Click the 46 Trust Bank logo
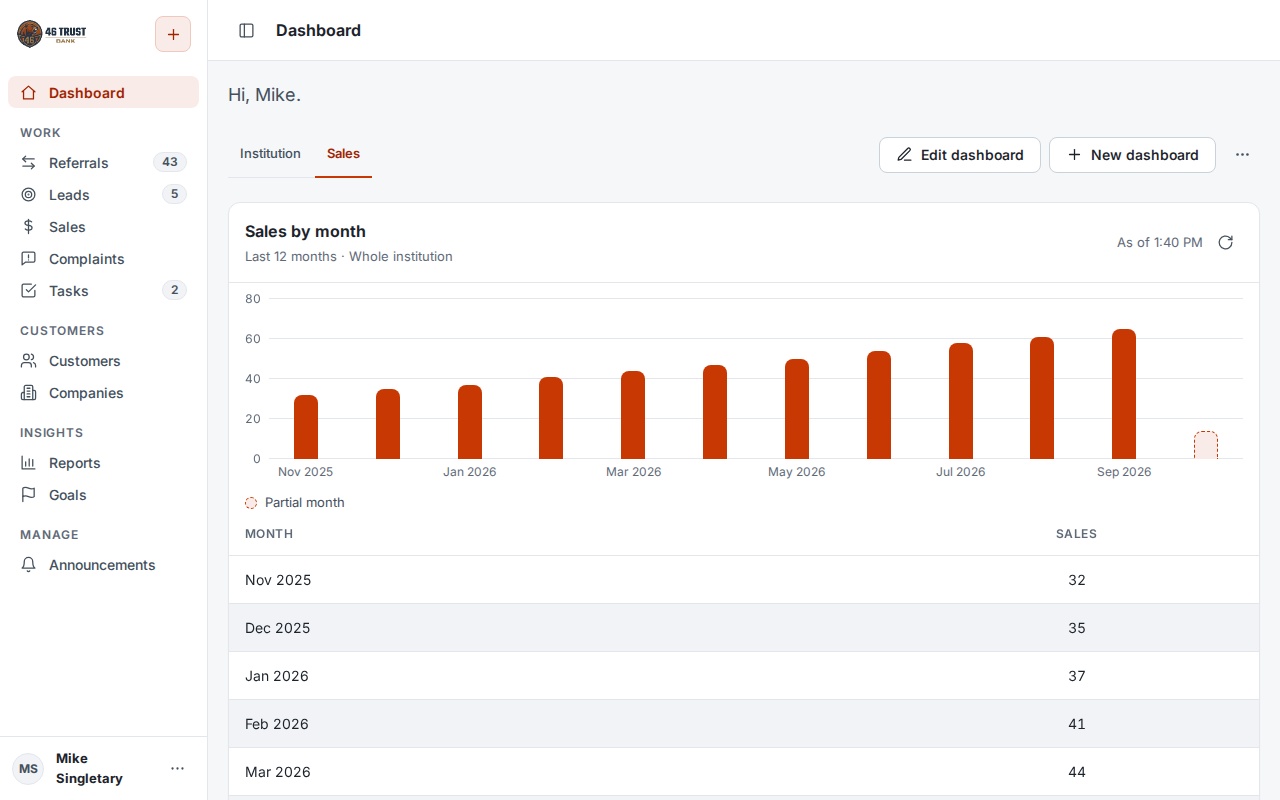Image resolution: width=1280 pixels, height=800 pixels. (x=52, y=34)
